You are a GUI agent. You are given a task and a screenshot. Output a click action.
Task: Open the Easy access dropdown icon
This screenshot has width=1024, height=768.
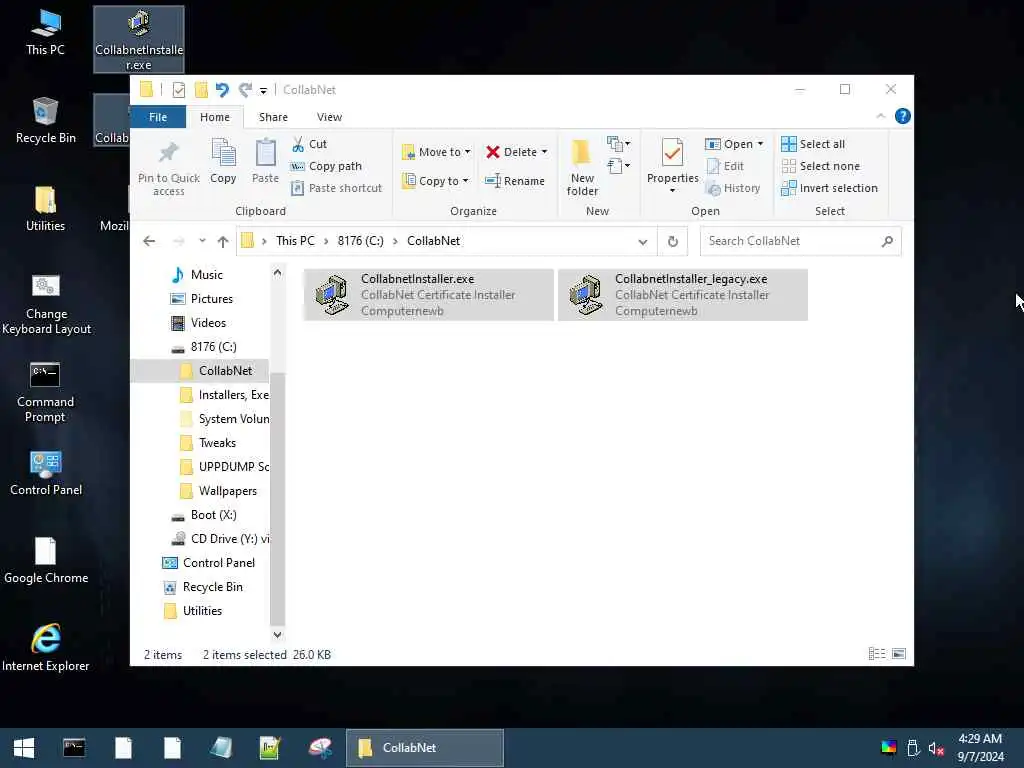pos(618,166)
